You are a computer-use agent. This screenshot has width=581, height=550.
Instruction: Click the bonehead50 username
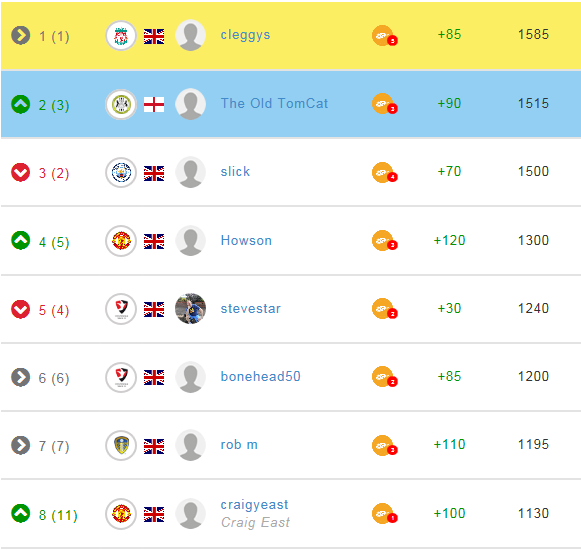(260, 377)
